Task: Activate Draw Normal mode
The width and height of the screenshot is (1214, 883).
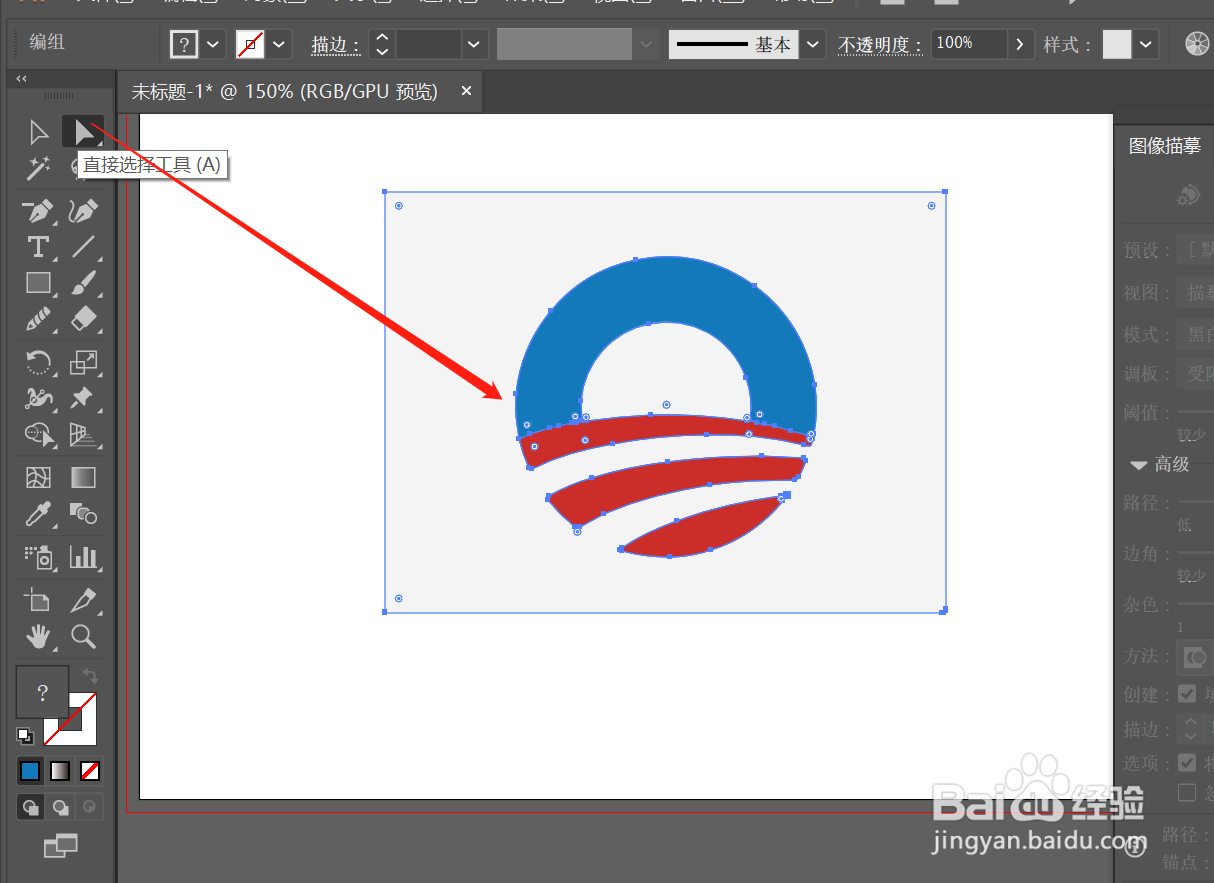Action: point(31,806)
